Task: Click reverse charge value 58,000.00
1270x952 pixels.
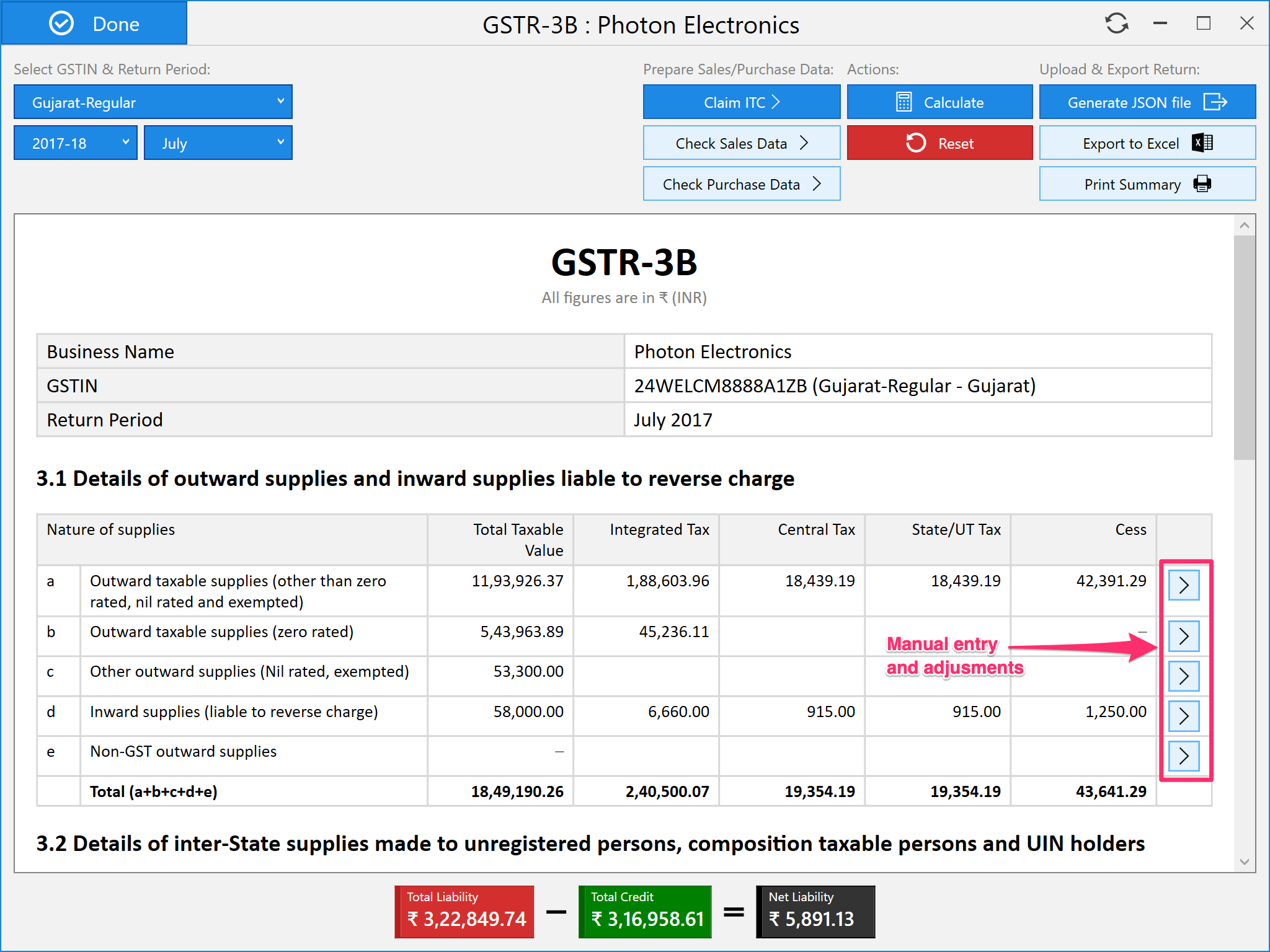Action: click(528, 712)
